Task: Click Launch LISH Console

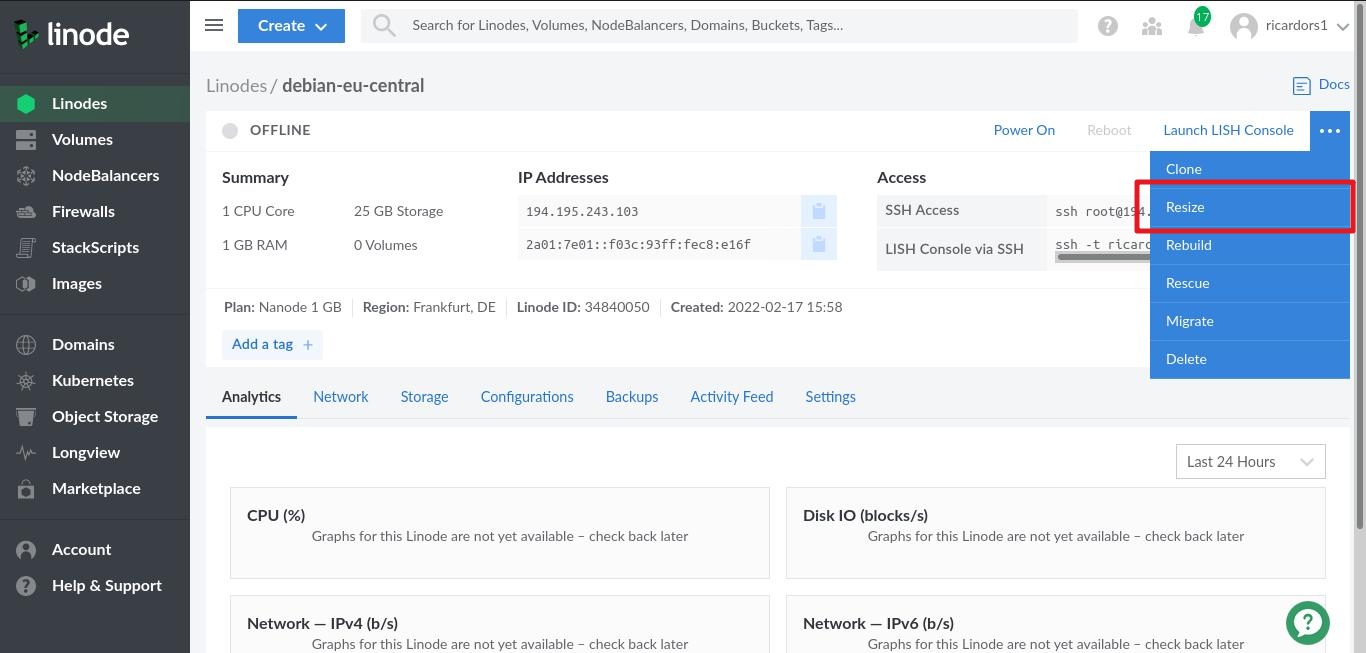Action: [x=1228, y=130]
